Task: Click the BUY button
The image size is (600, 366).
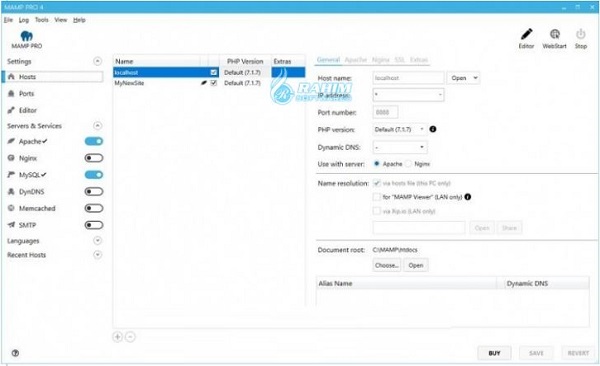Action: point(494,353)
